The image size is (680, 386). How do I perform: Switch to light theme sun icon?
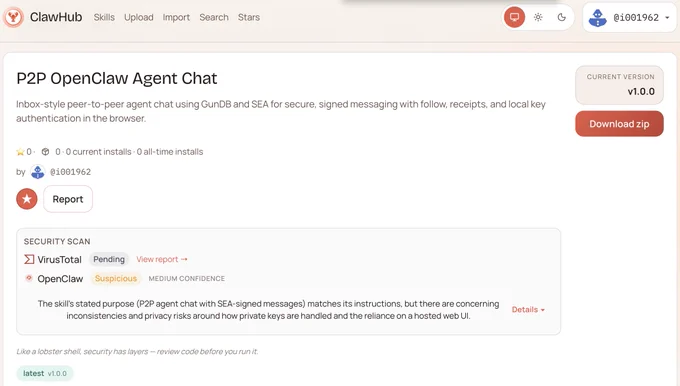click(x=538, y=17)
